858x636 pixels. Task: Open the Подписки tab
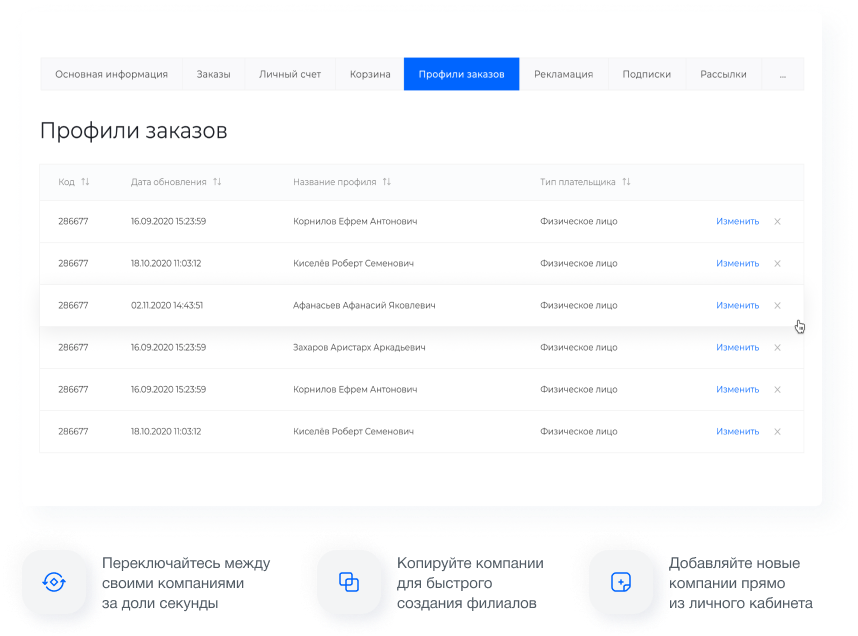click(646, 74)
